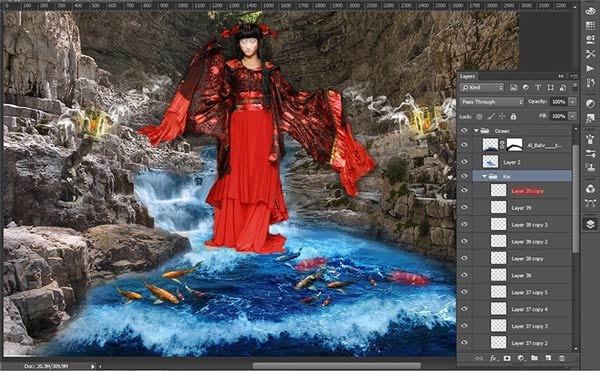Open the Layers panel flyout menu
The height and width of the screenshot is (371, 600).
574,76
